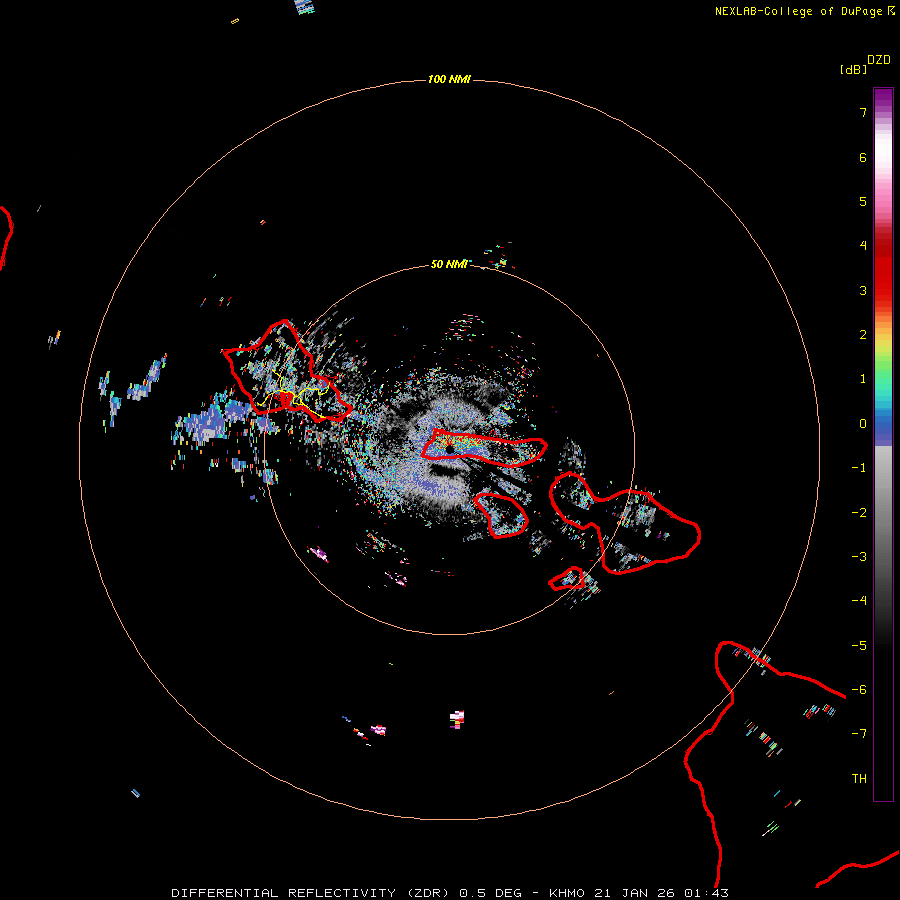
Task: Select the -3 dB scale label
Action: (x=859, y=557)
